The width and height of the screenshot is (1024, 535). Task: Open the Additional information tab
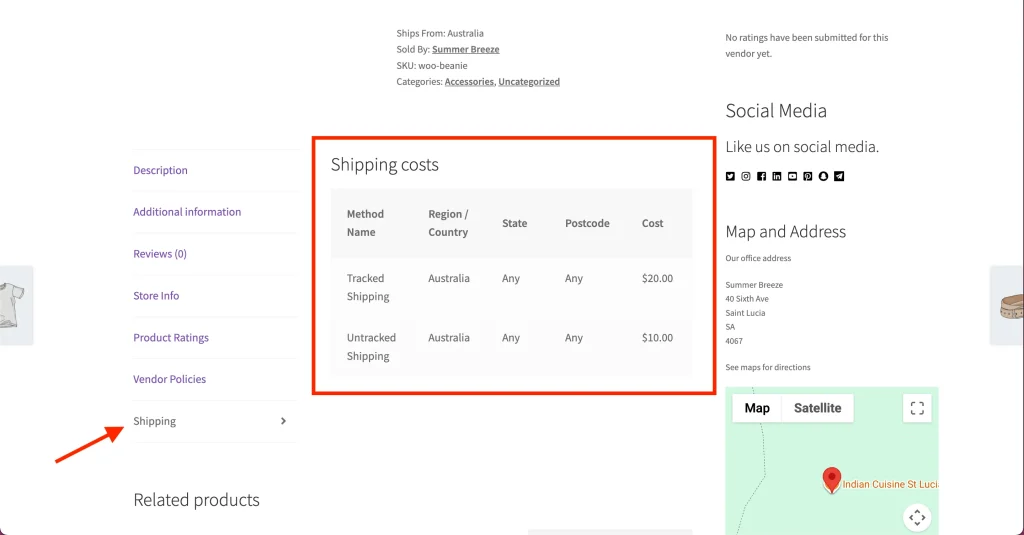(x=187, y=212)
